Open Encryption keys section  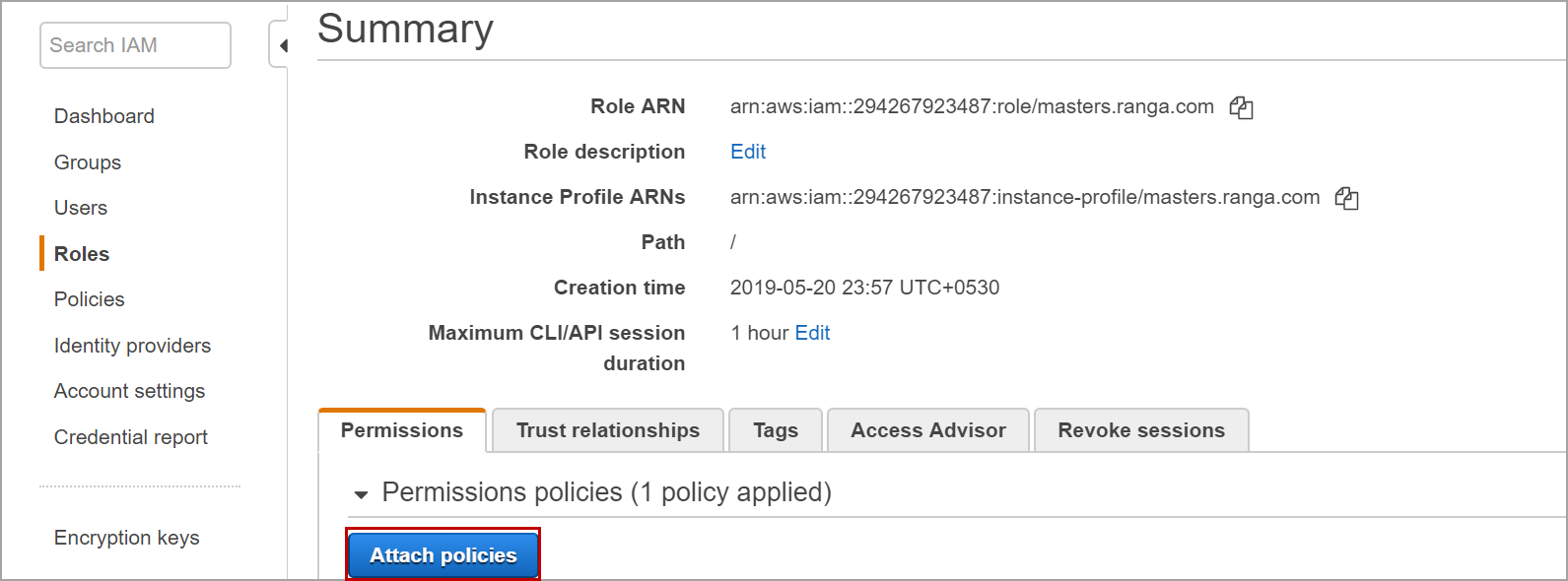pos(127,538)
